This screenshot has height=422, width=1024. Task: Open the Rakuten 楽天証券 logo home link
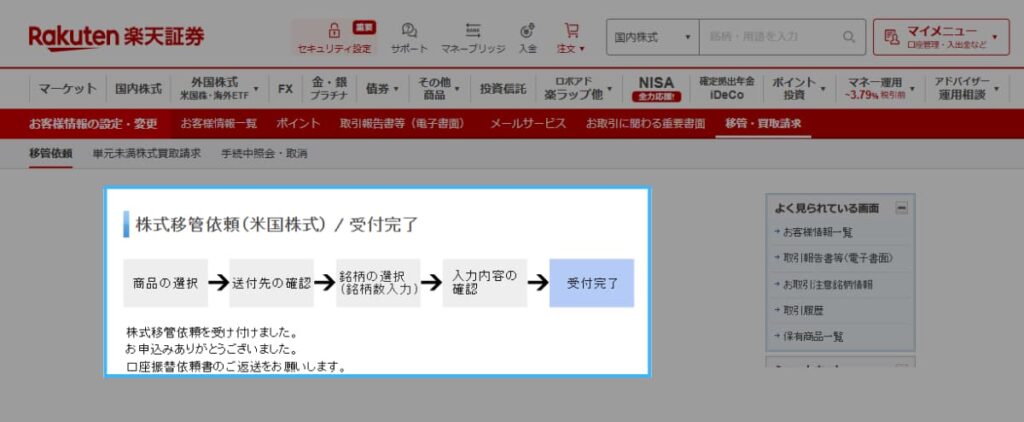click(x=116, y=37)
